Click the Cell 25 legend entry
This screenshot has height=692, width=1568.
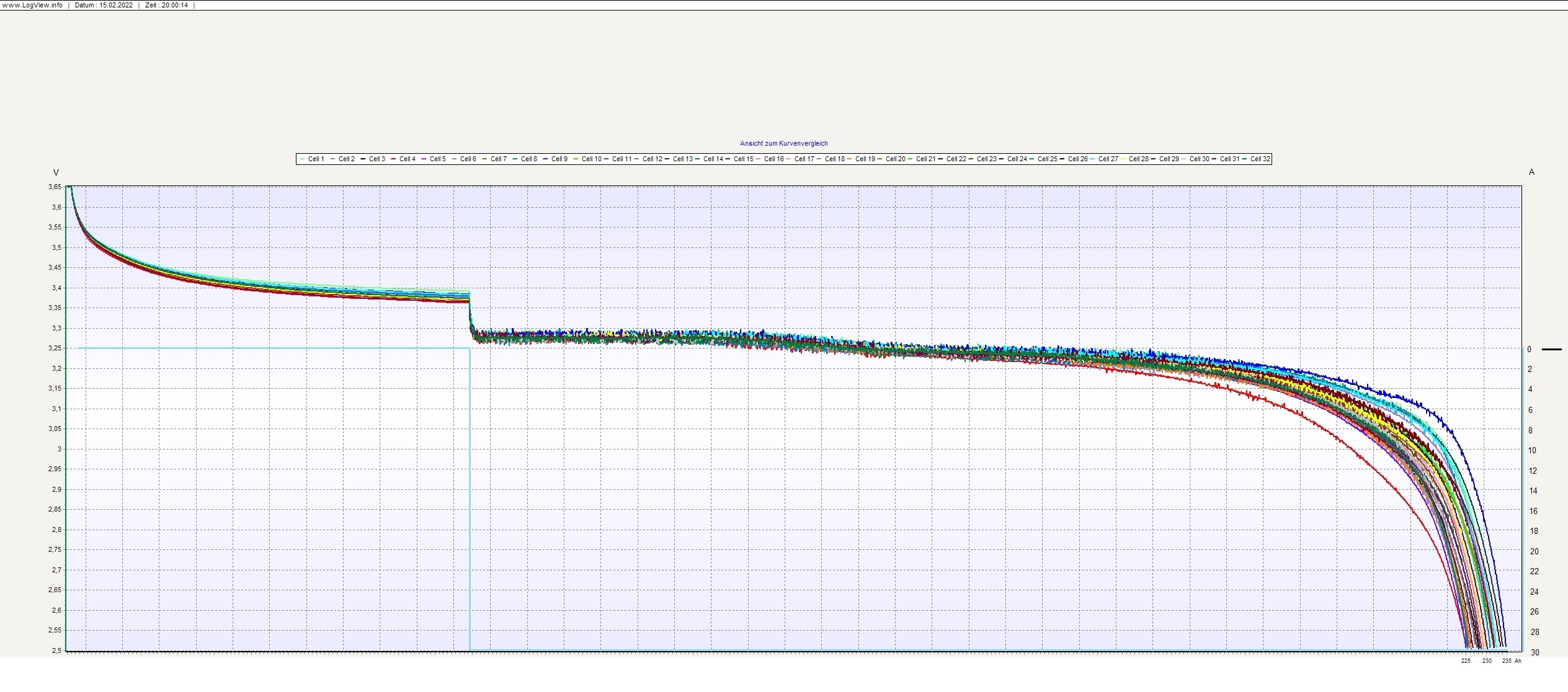click(x=1048, y=159)
